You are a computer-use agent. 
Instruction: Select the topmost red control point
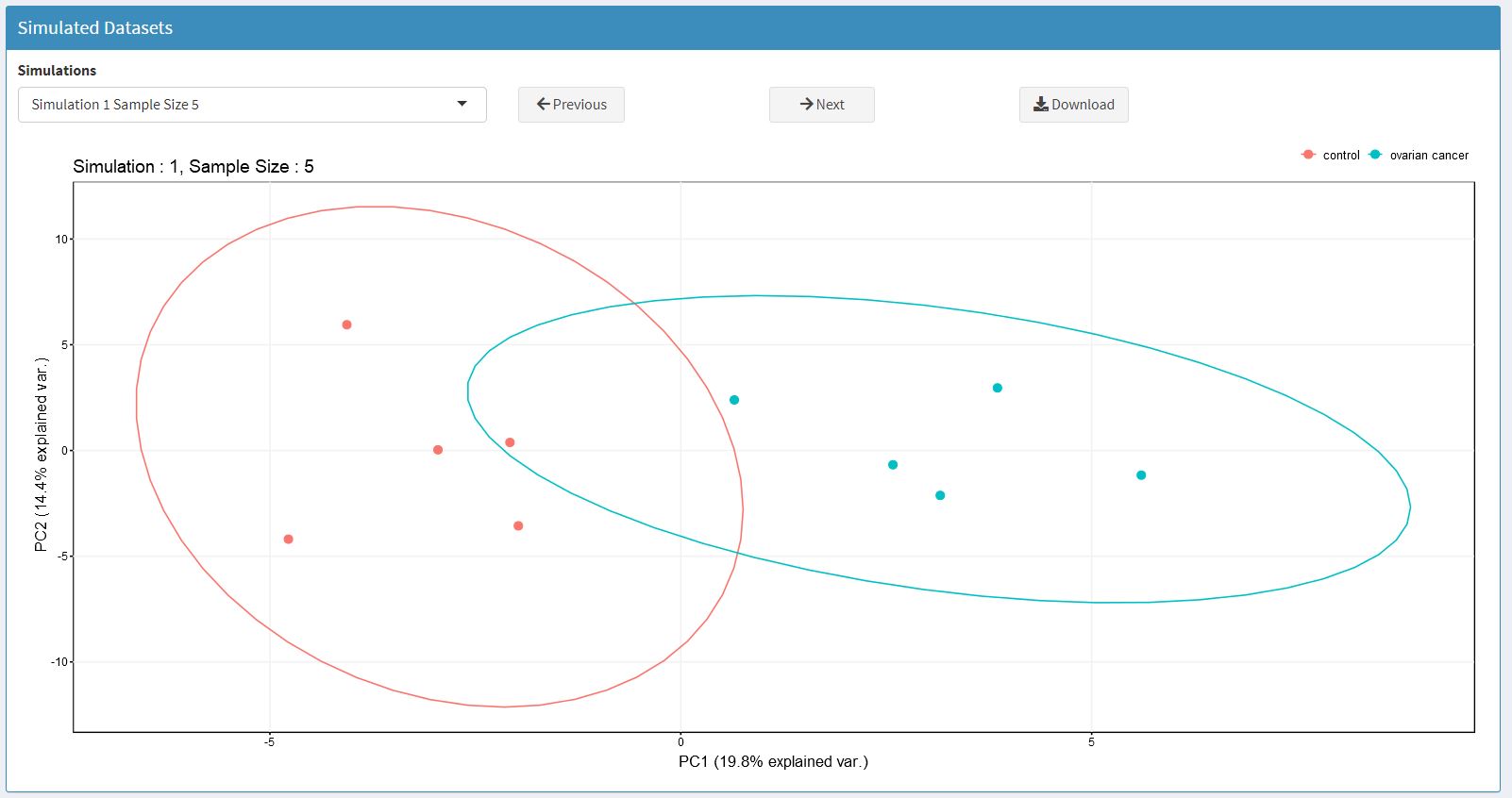346,324
